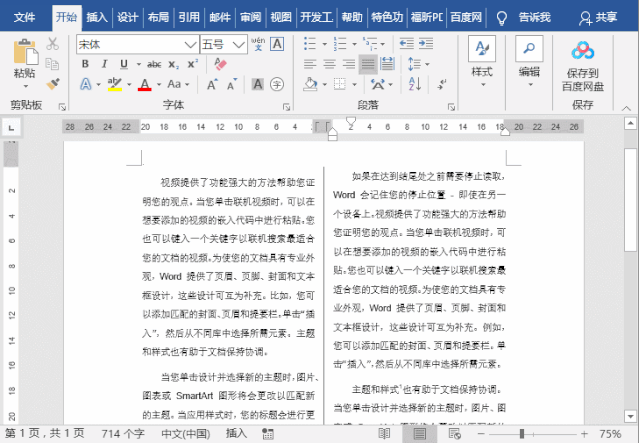
Task: Click the 共享 share button
Action: pos(600,17)
